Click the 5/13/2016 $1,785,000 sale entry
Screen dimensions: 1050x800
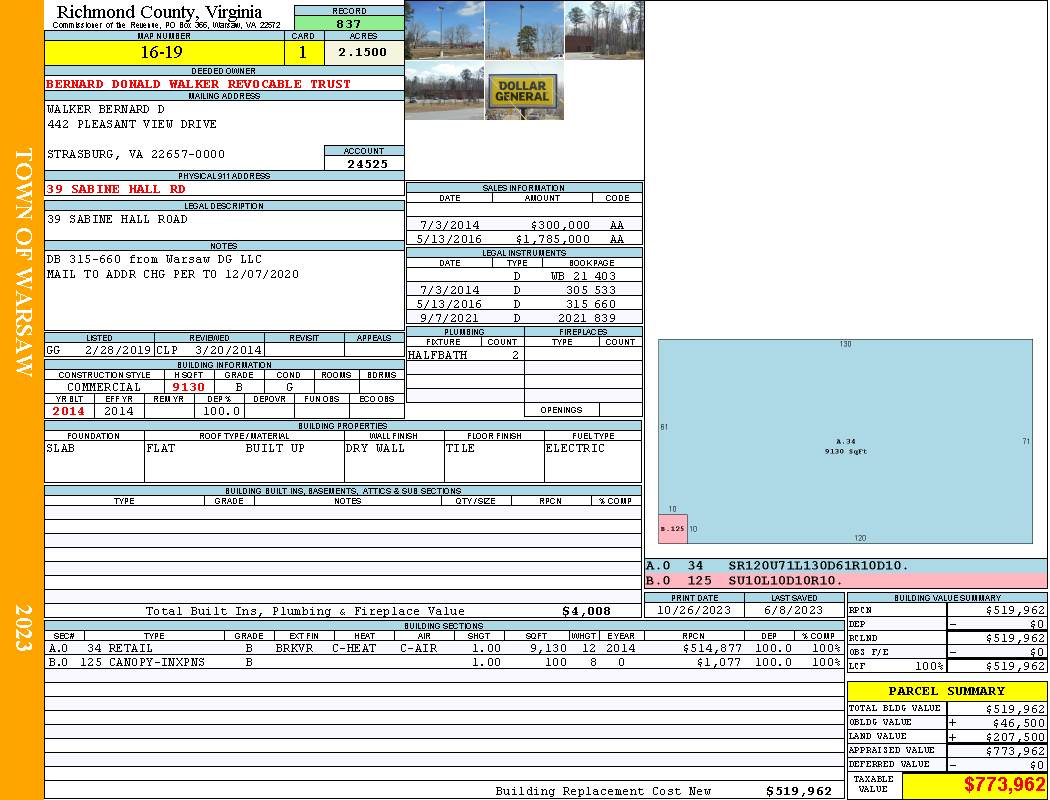[x=523, y=239]
